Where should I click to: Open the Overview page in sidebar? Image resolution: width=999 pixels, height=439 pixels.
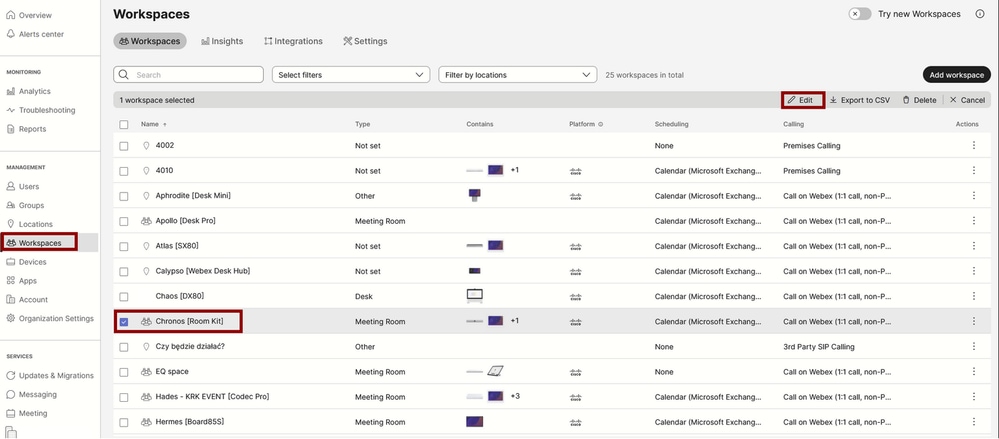click(29, 15)
